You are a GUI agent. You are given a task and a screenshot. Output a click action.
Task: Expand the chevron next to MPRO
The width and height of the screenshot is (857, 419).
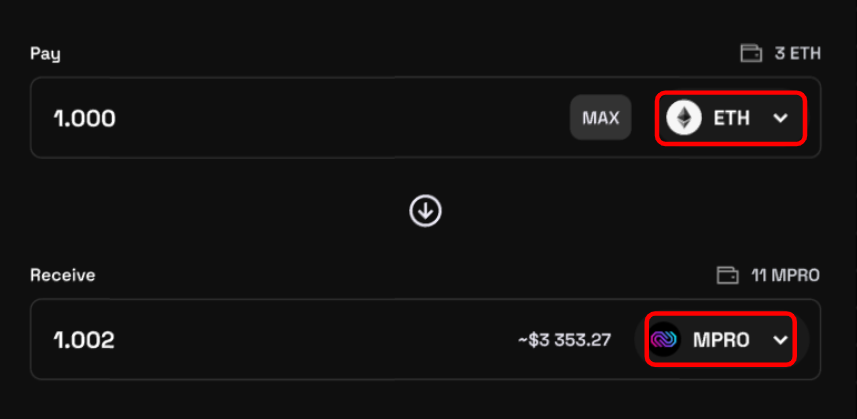(781, 340)
